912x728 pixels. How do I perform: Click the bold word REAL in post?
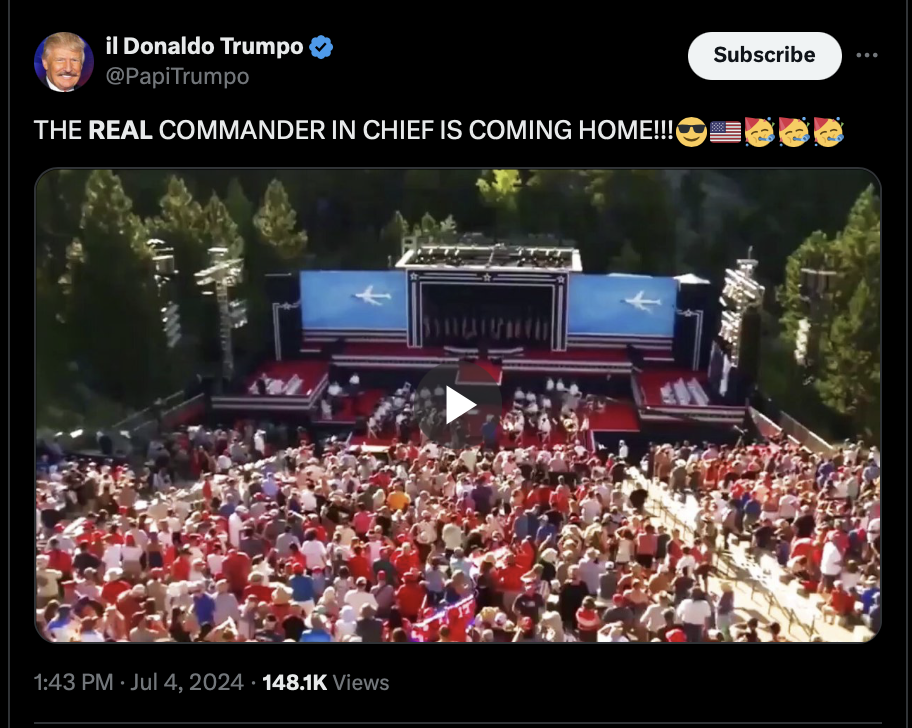point(120,130)
